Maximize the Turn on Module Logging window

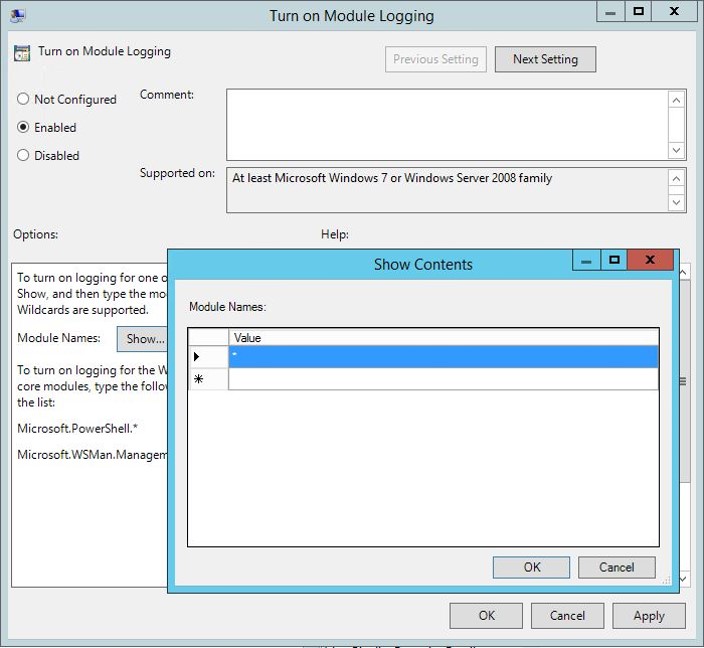639,11
